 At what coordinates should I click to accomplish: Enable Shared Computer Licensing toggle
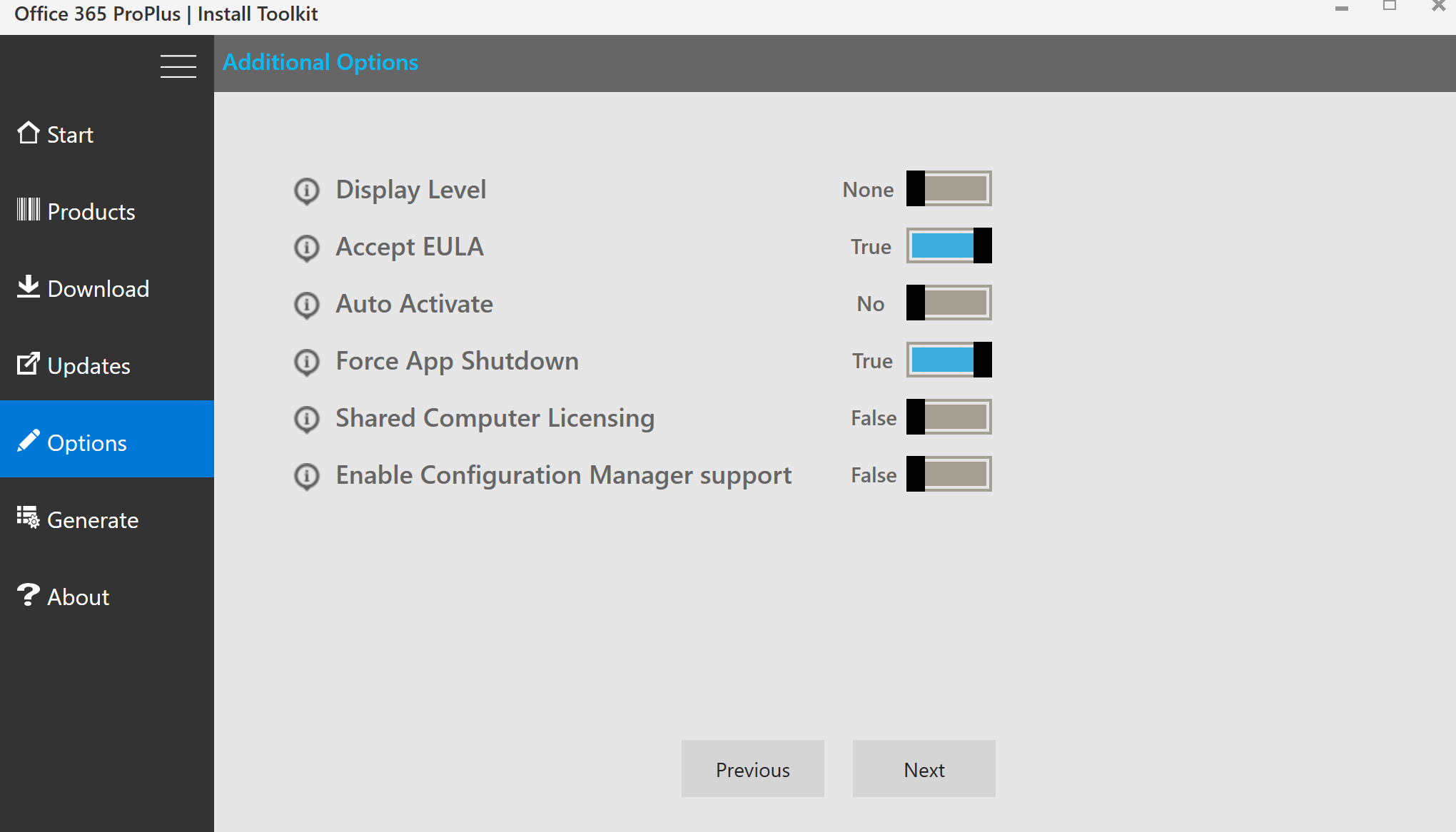coord(949,417)
